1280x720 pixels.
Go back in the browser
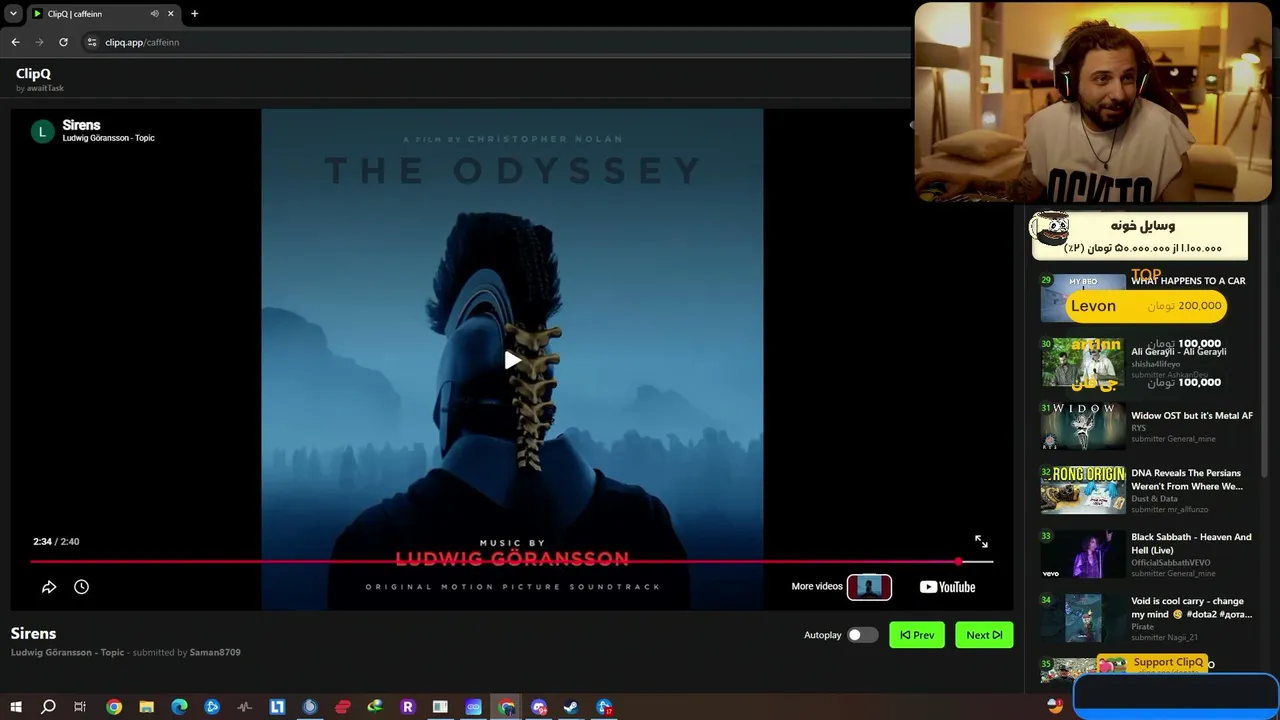tap(15, 42)
